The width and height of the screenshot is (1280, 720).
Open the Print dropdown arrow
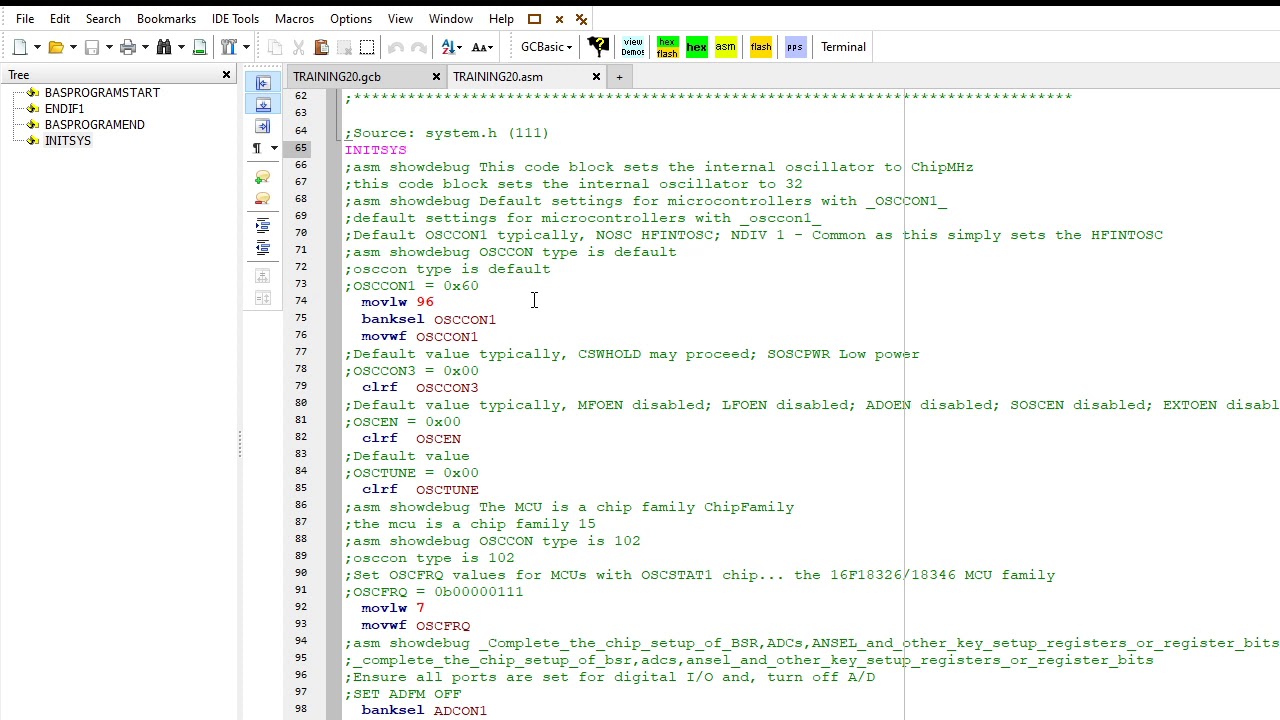pyautogui.click(x=145, y=47)
